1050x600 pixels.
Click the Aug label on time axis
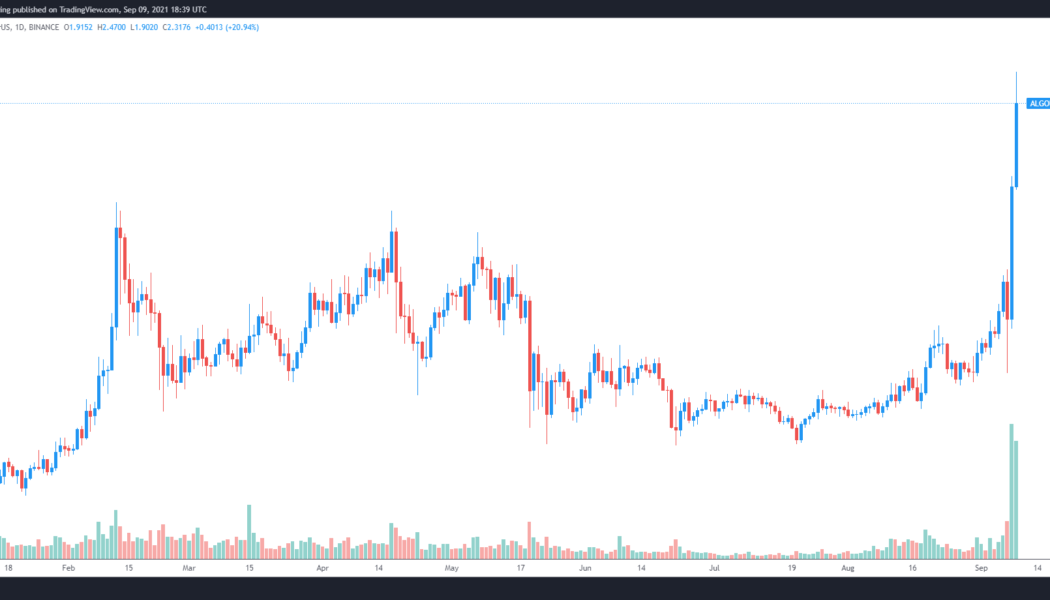point(848,567)
